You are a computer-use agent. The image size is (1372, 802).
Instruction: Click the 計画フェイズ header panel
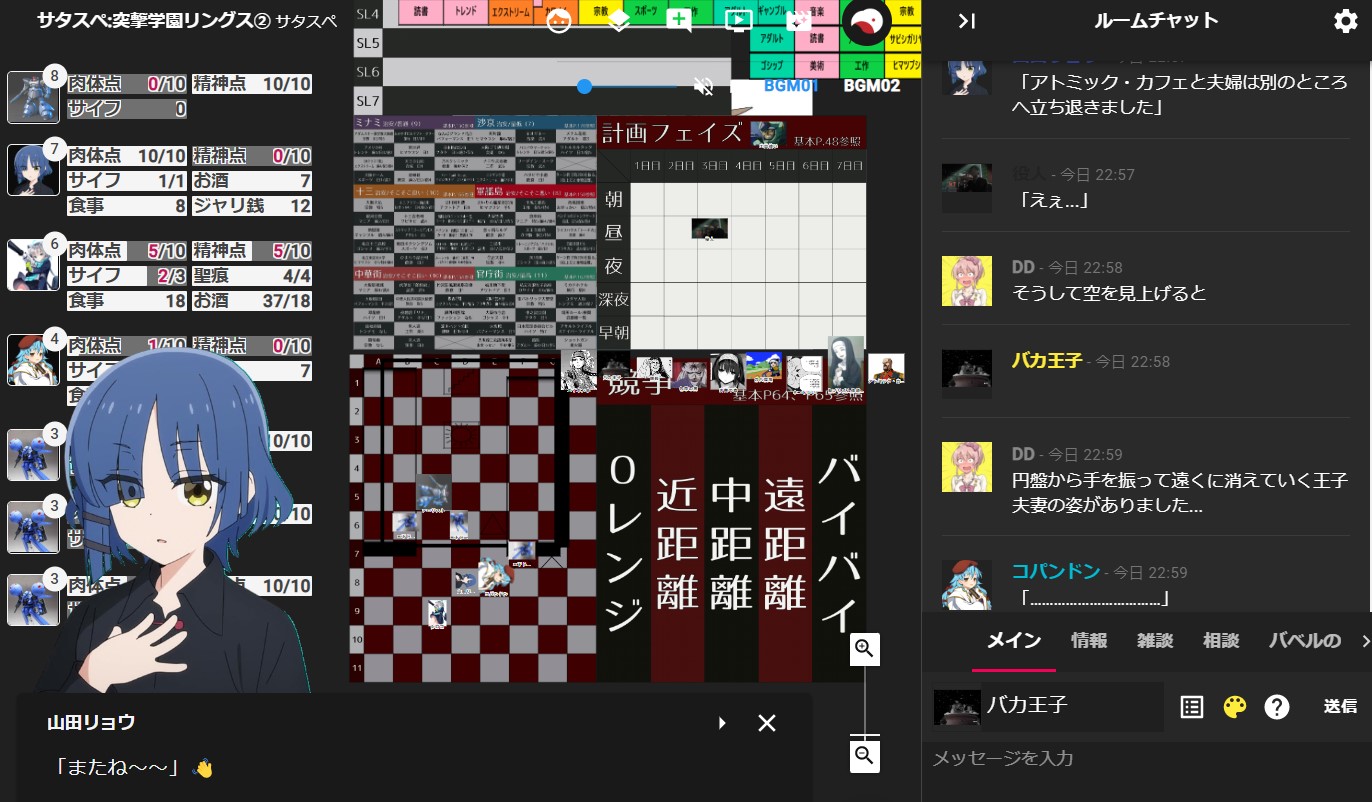click(x=732, y=134)
